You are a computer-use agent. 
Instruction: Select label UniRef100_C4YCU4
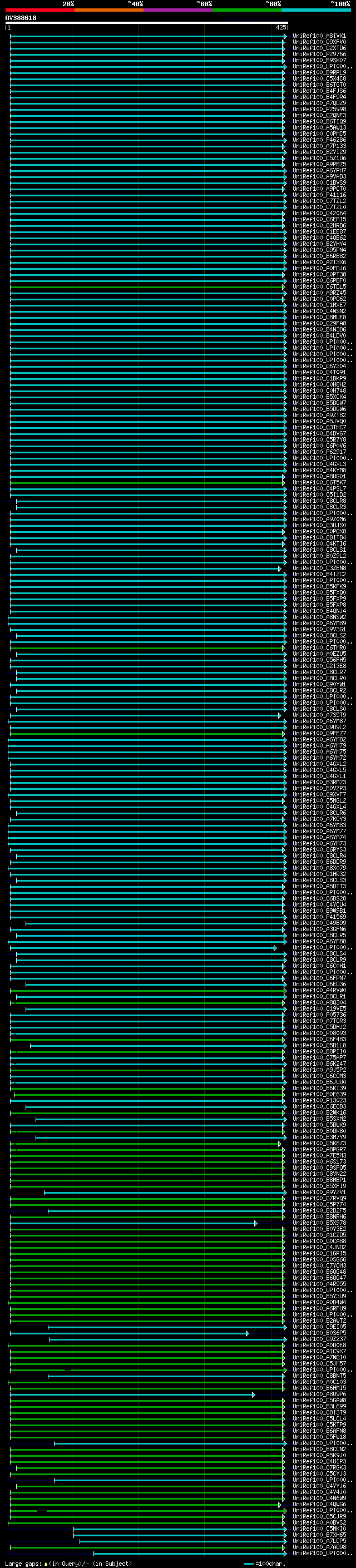tap(319, 904)
